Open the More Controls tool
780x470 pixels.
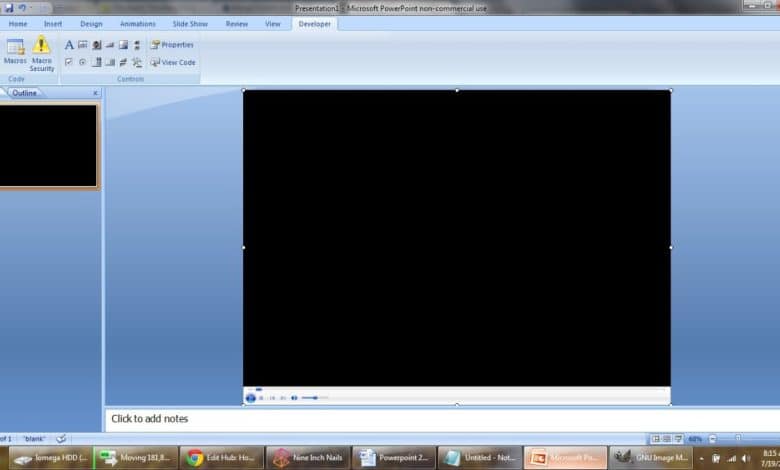(137, 62)
